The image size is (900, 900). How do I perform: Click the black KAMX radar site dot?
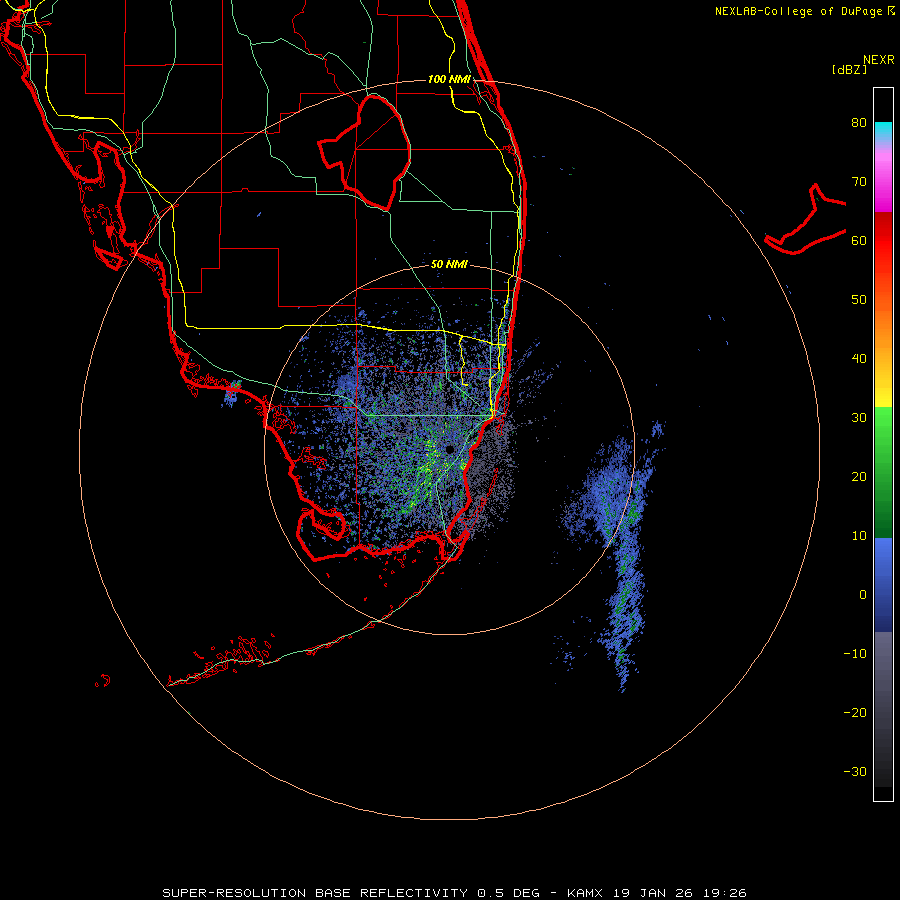449,449
